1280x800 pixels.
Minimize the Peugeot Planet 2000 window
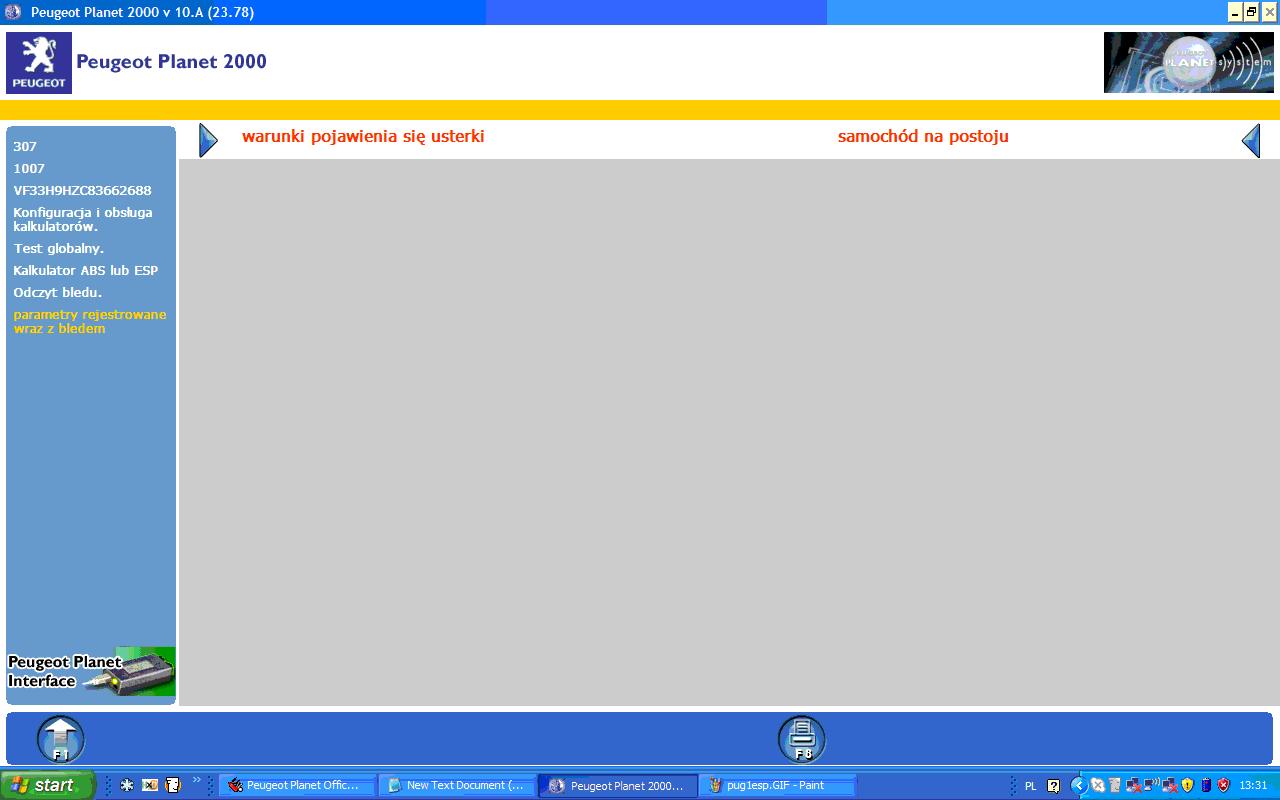(x=1236, y=12)
